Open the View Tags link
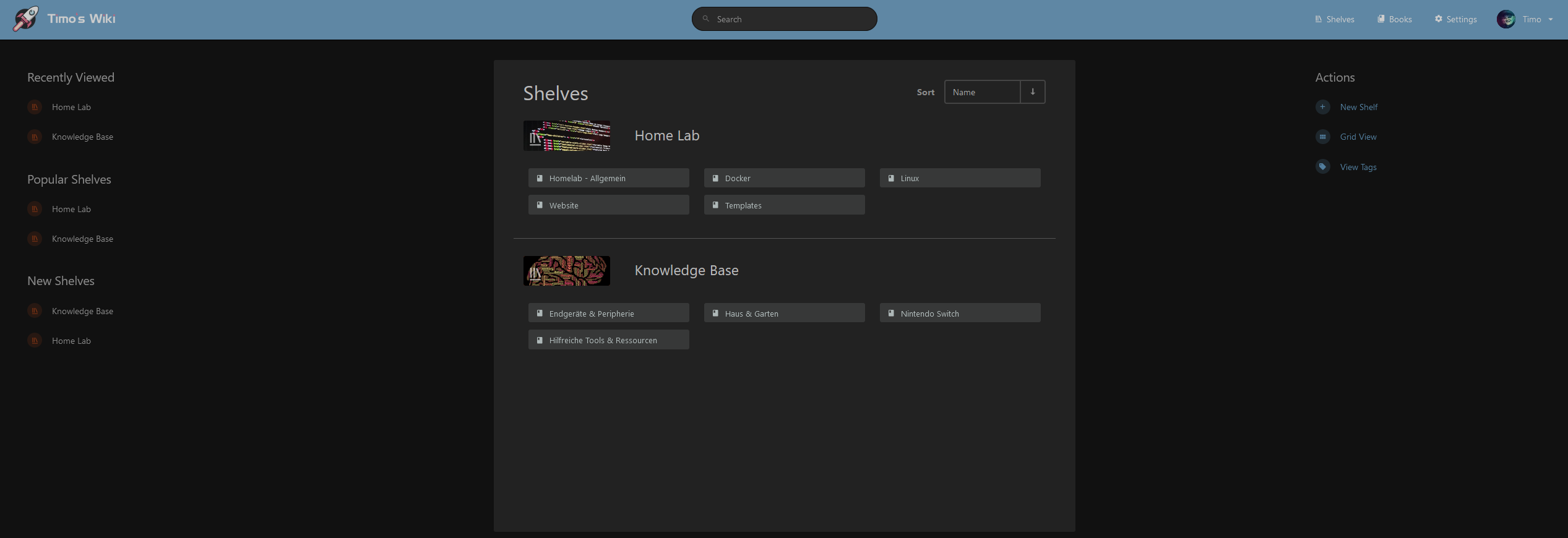The image size is (1568, 538). [x=1358, y=167]
